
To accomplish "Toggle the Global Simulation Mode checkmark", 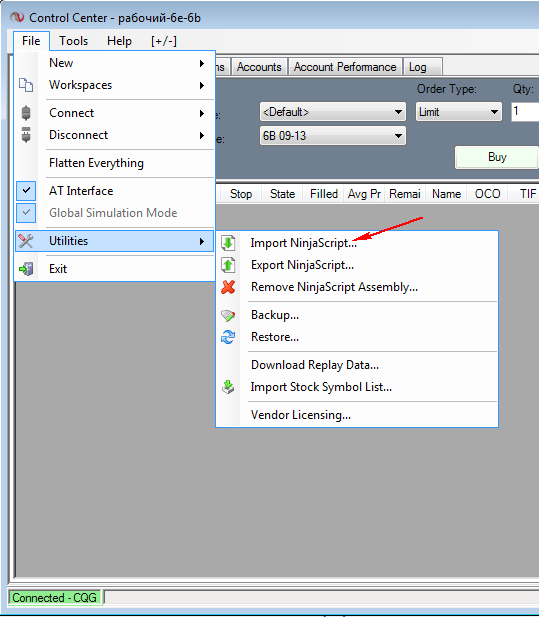I will 26,213.
